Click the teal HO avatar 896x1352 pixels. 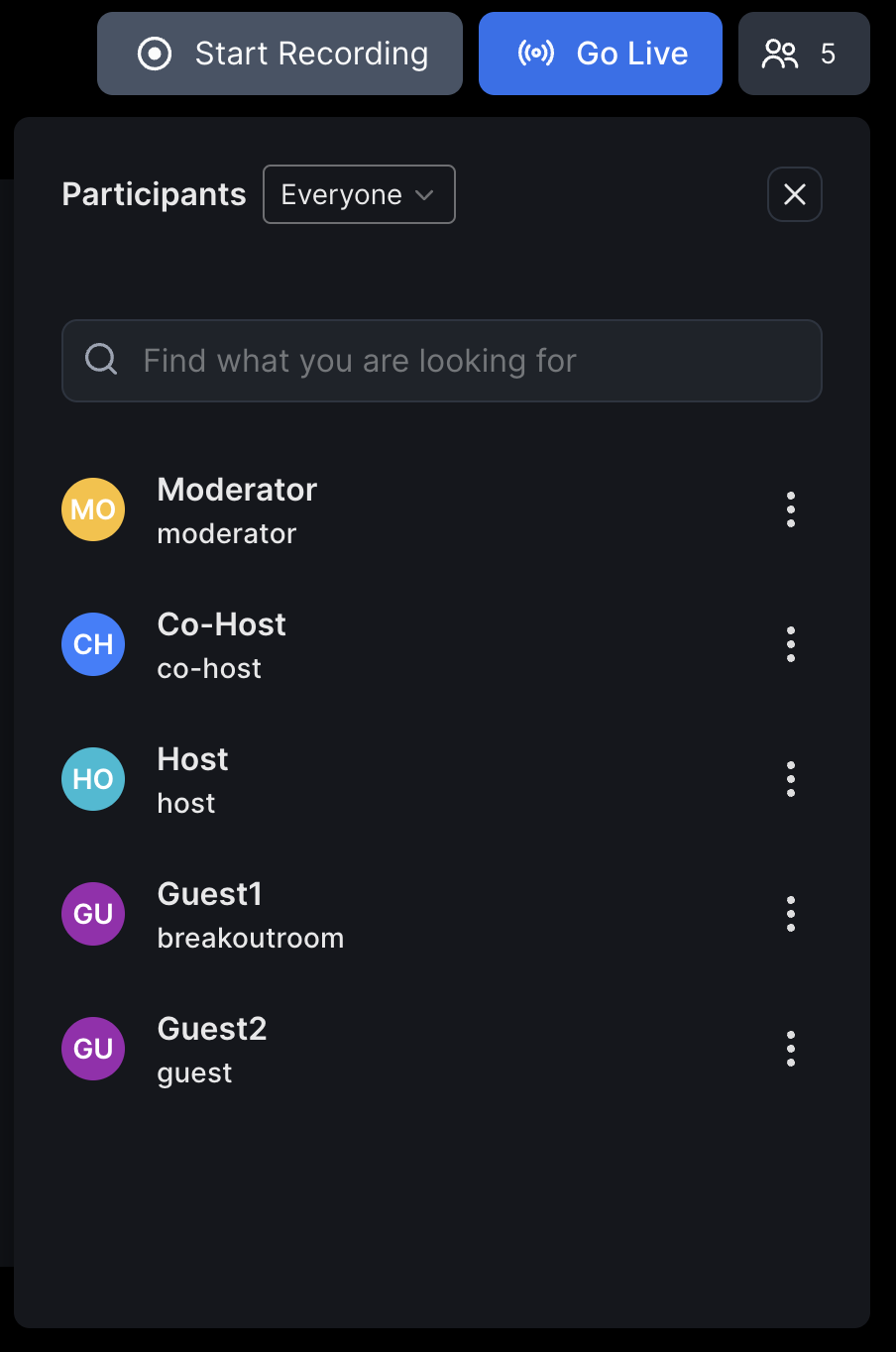93,779
